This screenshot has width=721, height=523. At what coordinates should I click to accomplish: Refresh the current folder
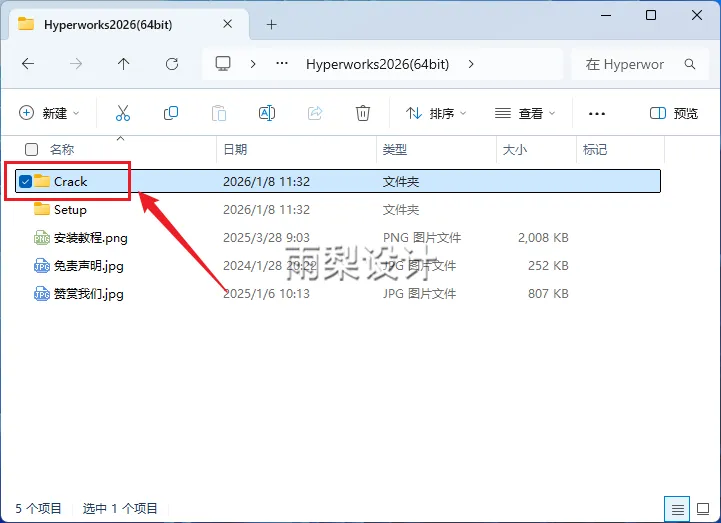(x=172, y=64)
